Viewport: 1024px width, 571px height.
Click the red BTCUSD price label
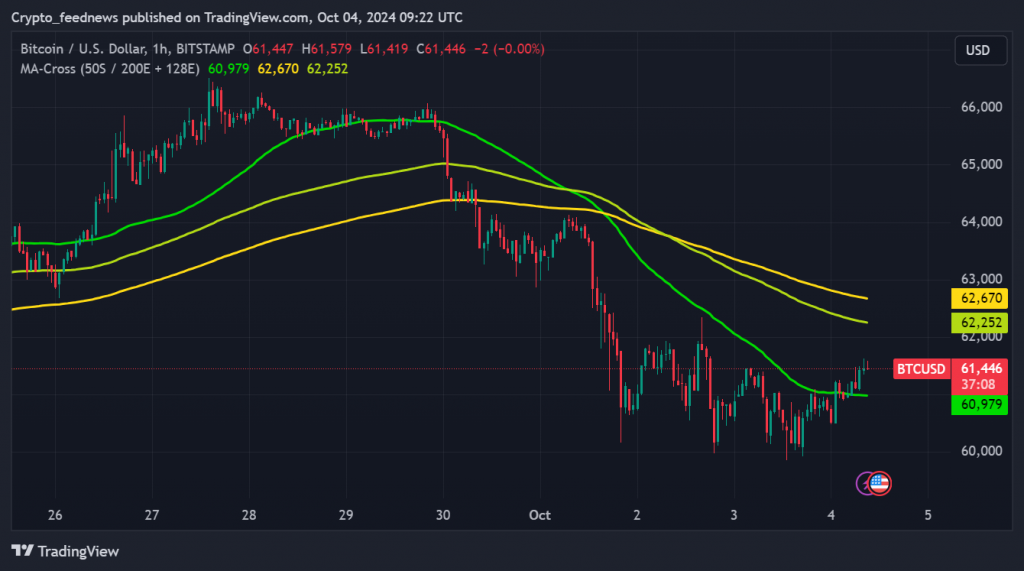coord(920,369)
